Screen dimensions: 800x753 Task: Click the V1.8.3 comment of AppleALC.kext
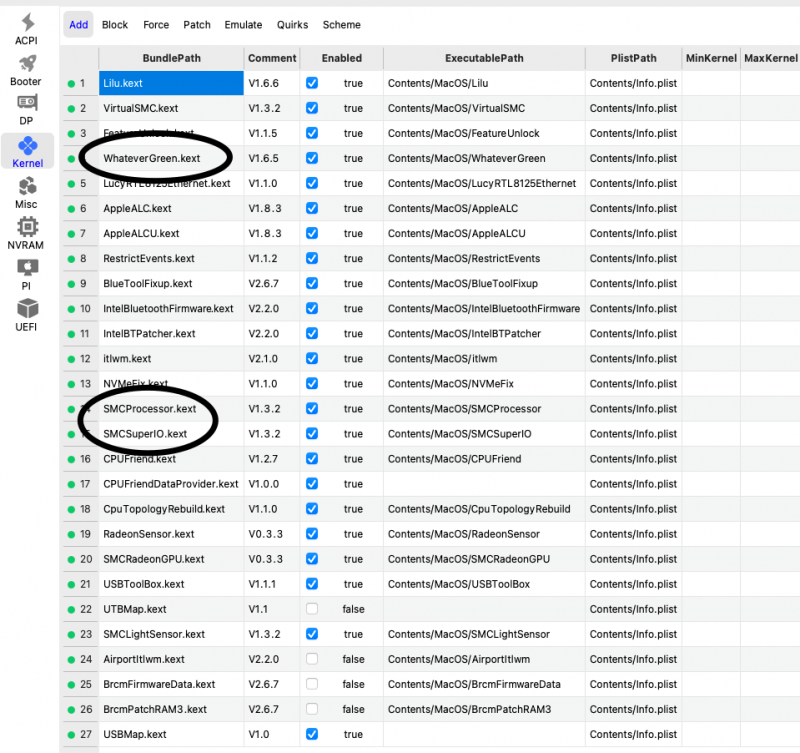point(265,208)
